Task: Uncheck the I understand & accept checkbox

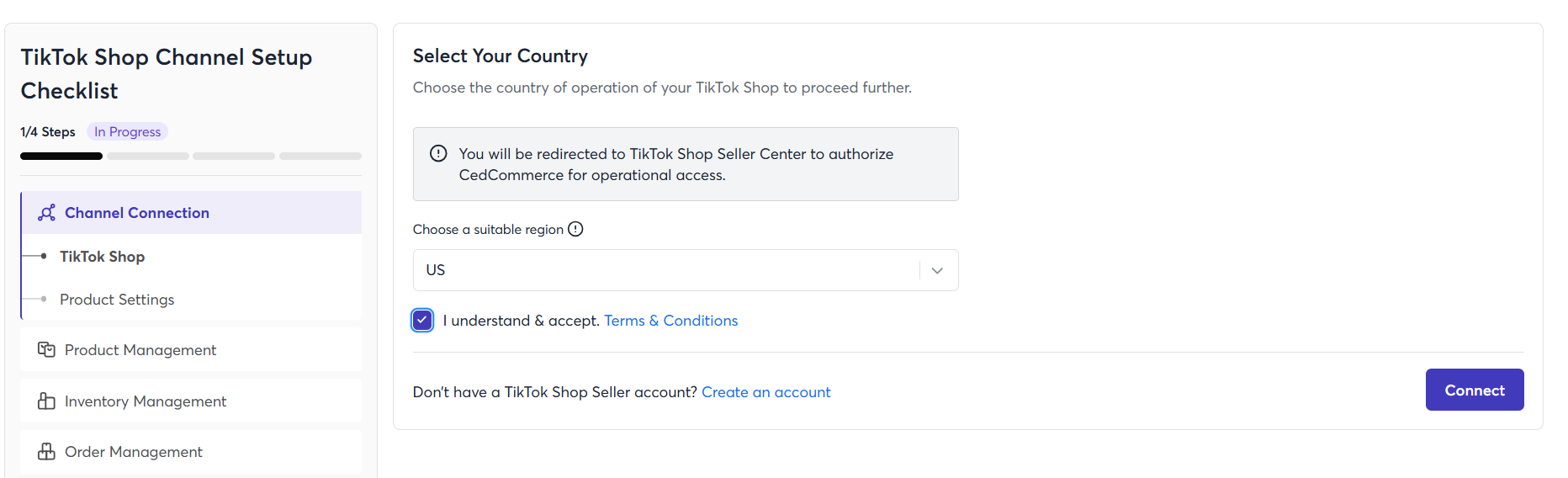Action: coord(422,321)
